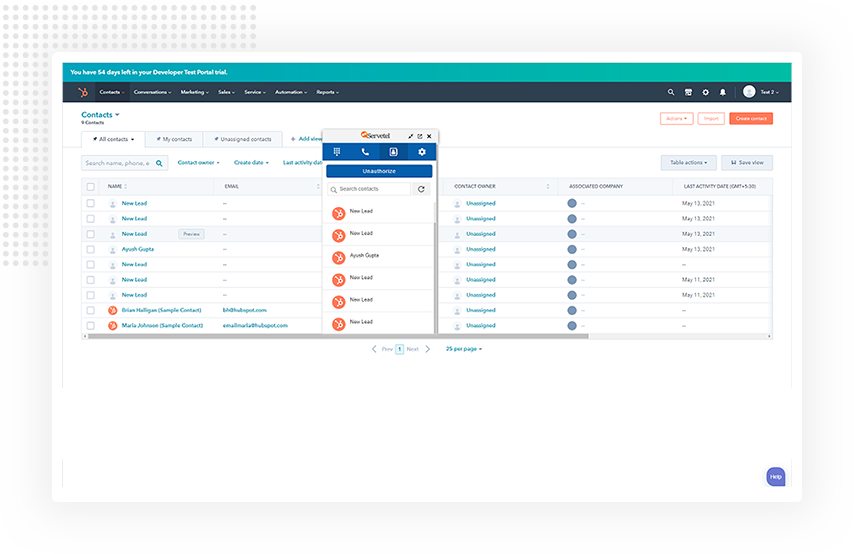
Task: Click Create contact button
Action: [x=751, y=119]
